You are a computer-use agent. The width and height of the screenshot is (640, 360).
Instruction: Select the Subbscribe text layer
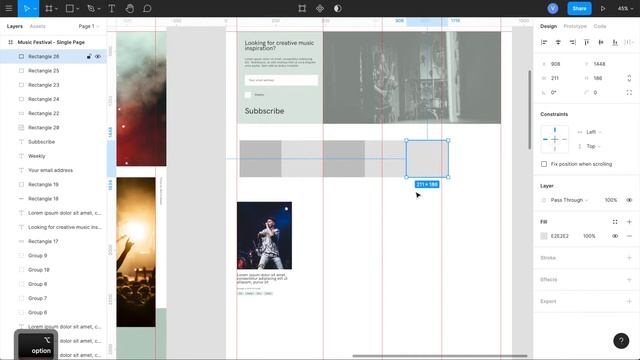41,142
